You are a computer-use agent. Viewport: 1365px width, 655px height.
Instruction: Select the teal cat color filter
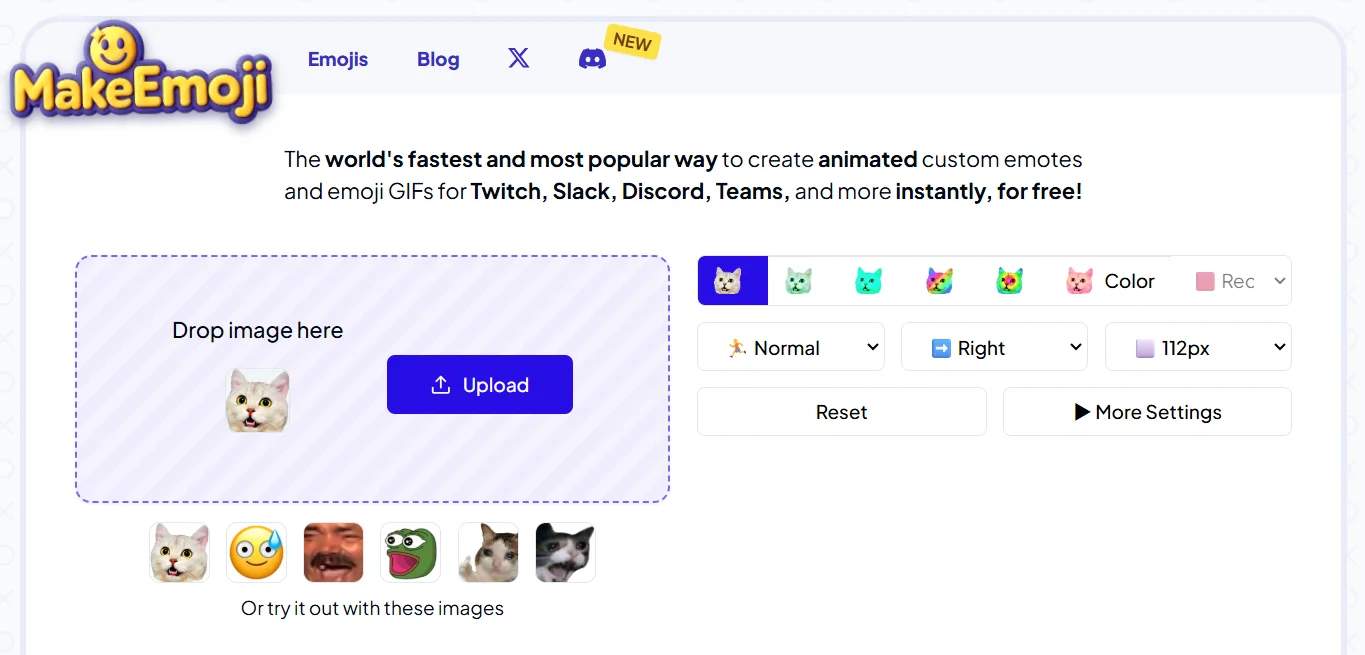868,281
